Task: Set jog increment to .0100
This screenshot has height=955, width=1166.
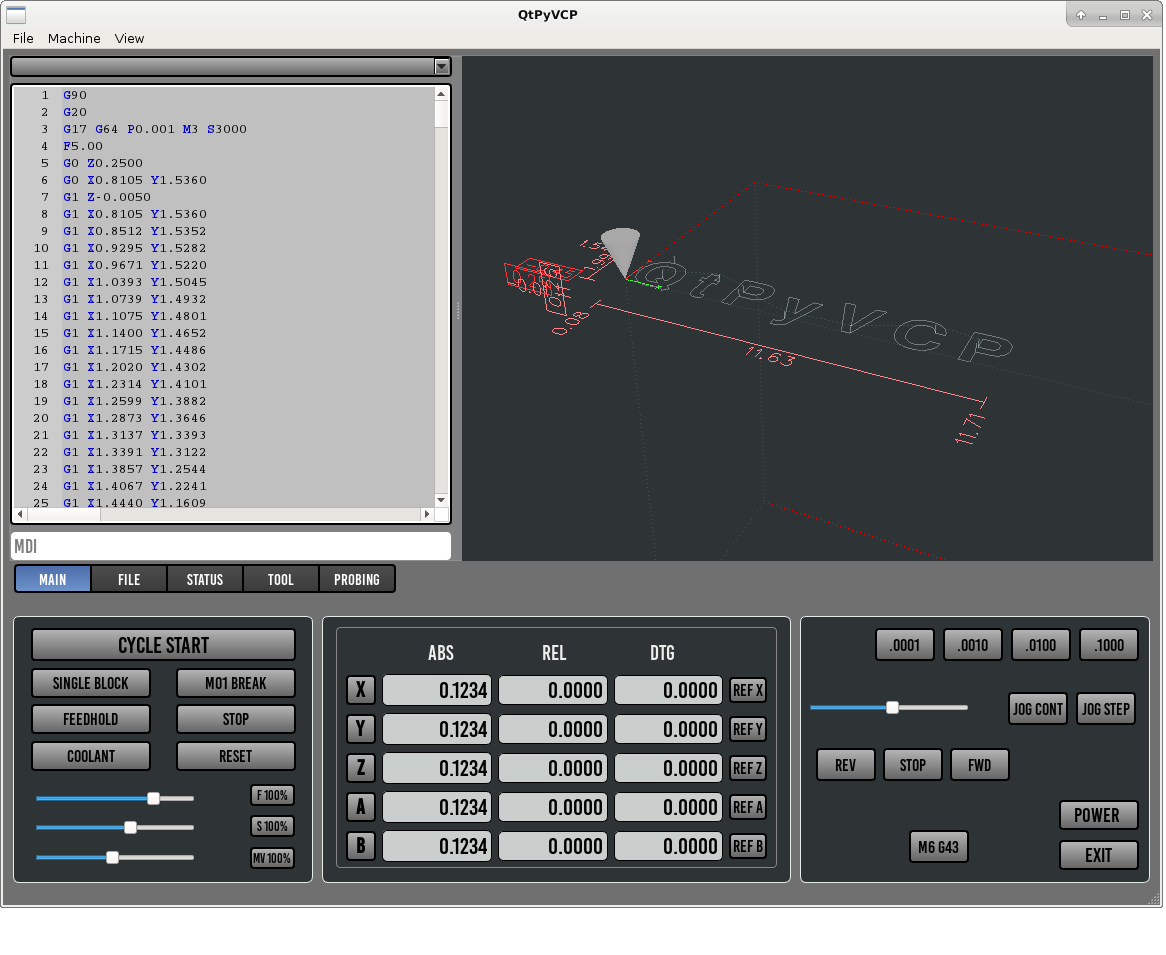Action: 1040,645
